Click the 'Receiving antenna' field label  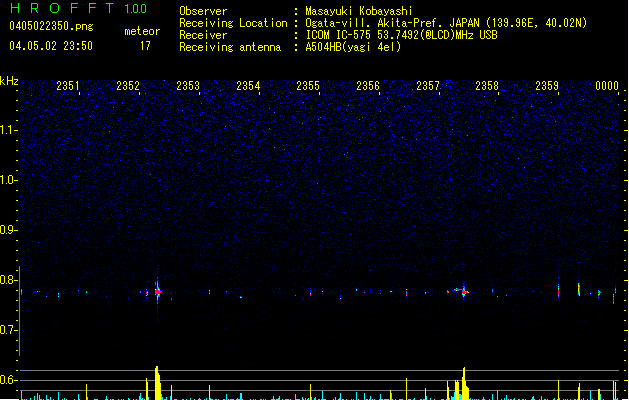coord(230,47)
